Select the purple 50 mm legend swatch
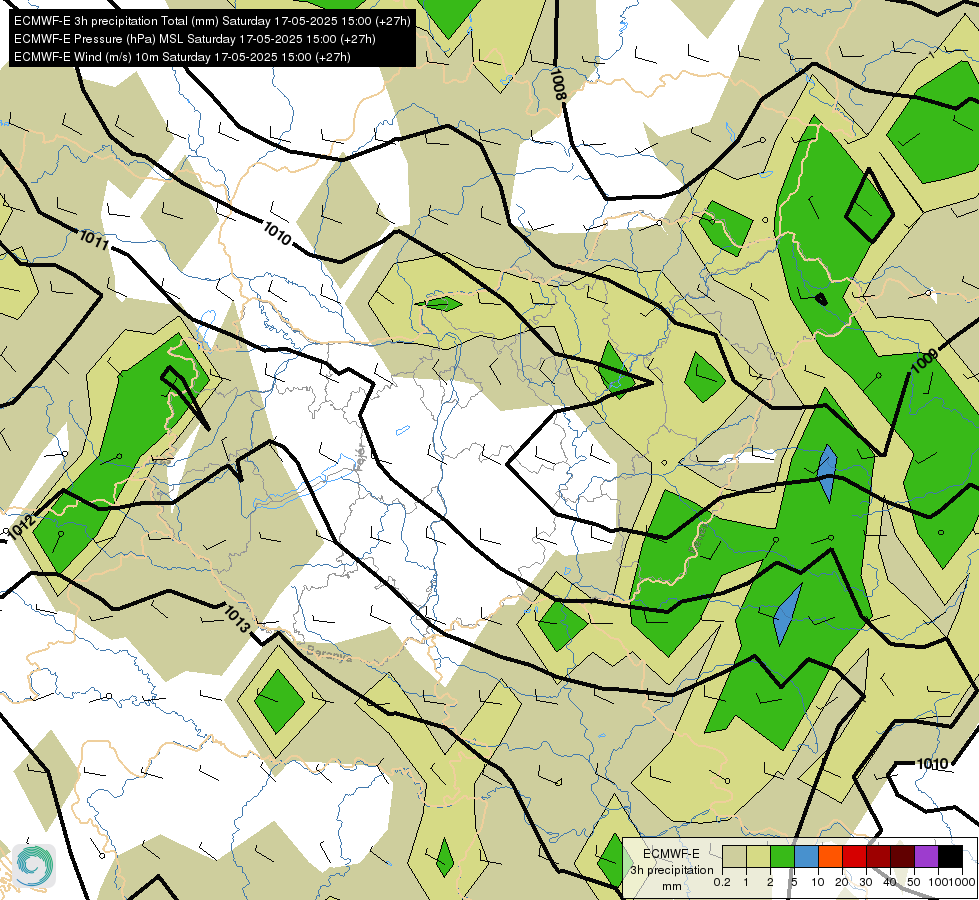Screen dimensions: 979x900 click(927, 857)
